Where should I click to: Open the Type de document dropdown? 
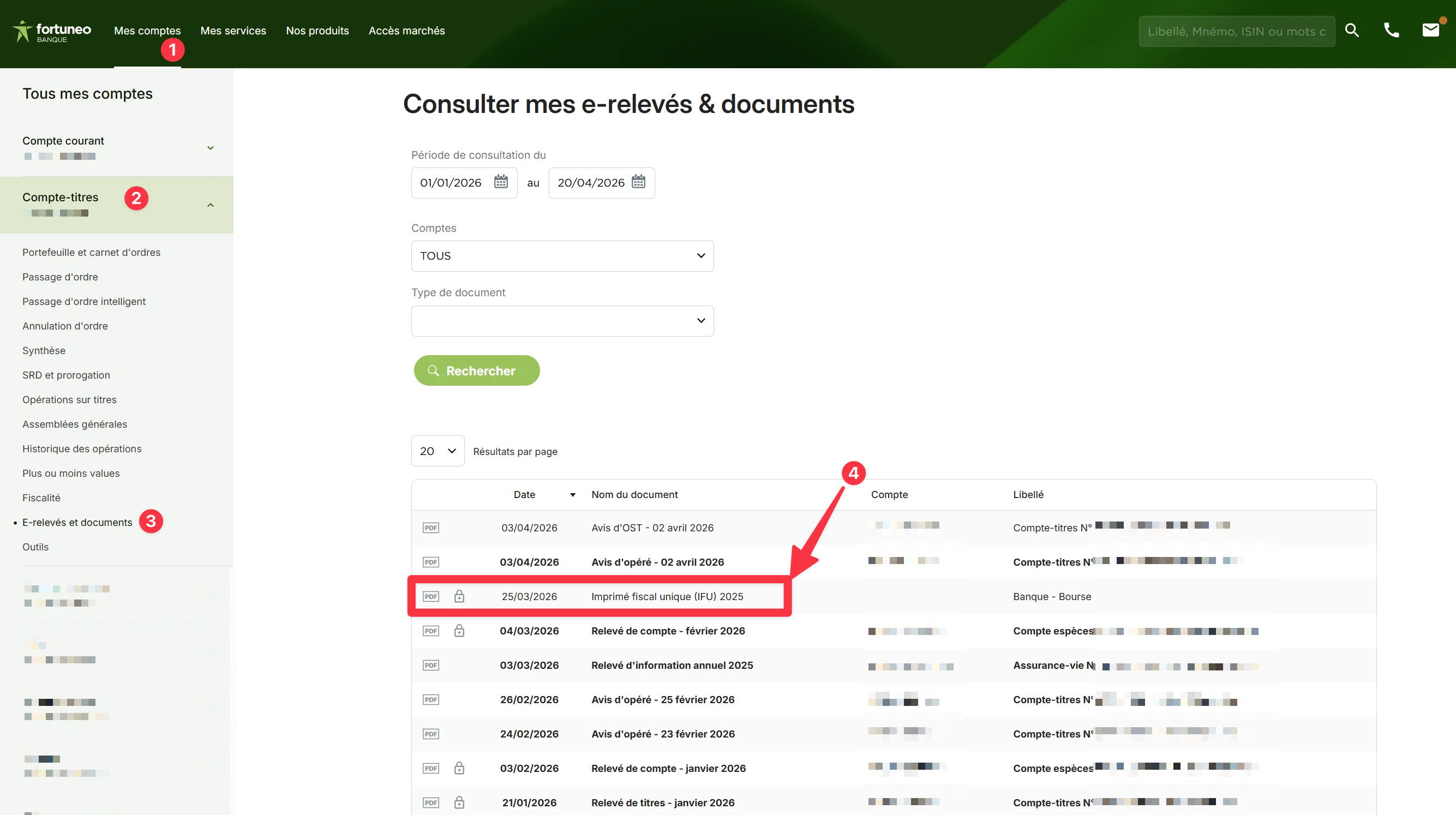point(562,321)
